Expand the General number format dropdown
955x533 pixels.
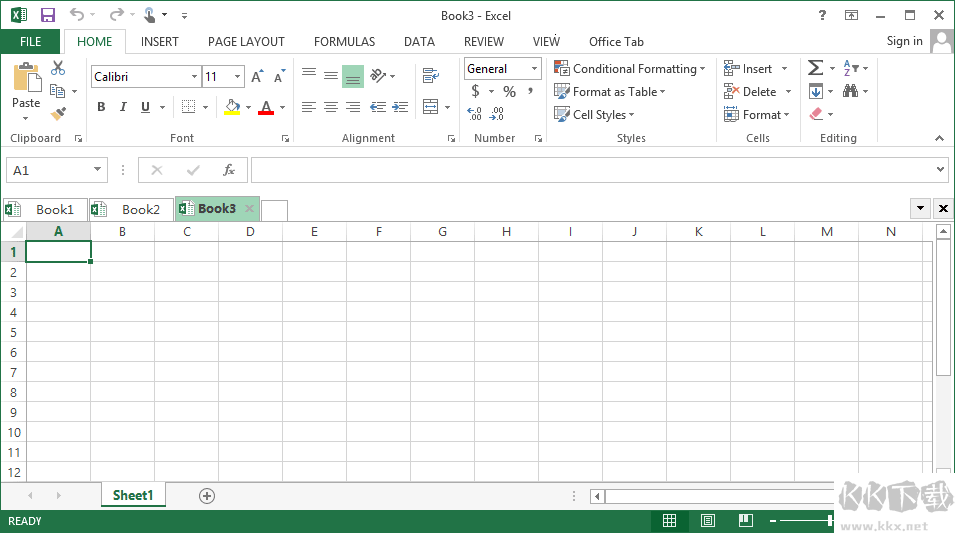tap(534, 69)
